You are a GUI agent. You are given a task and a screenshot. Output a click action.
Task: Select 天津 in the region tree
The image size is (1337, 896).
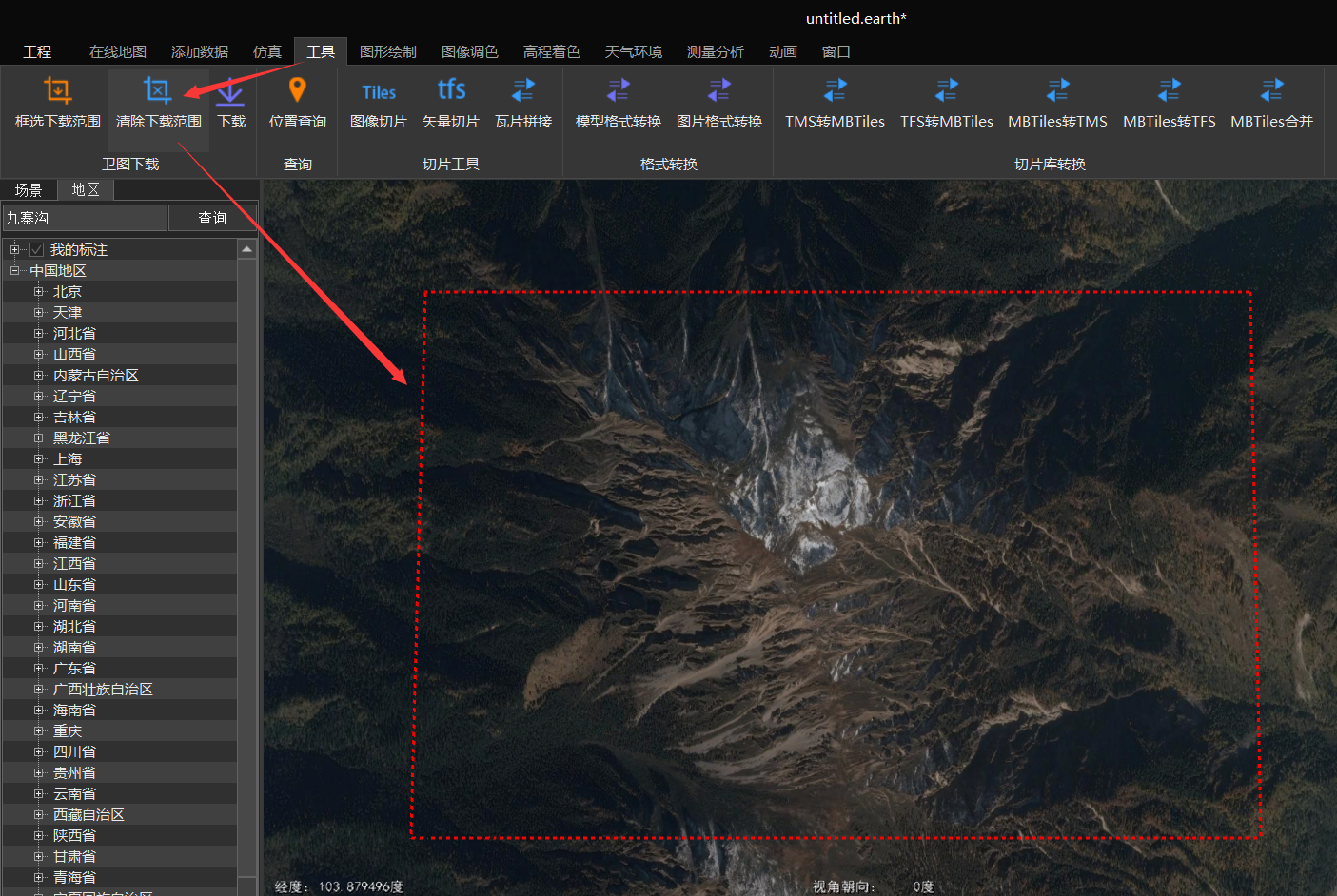tap(68, 313)
